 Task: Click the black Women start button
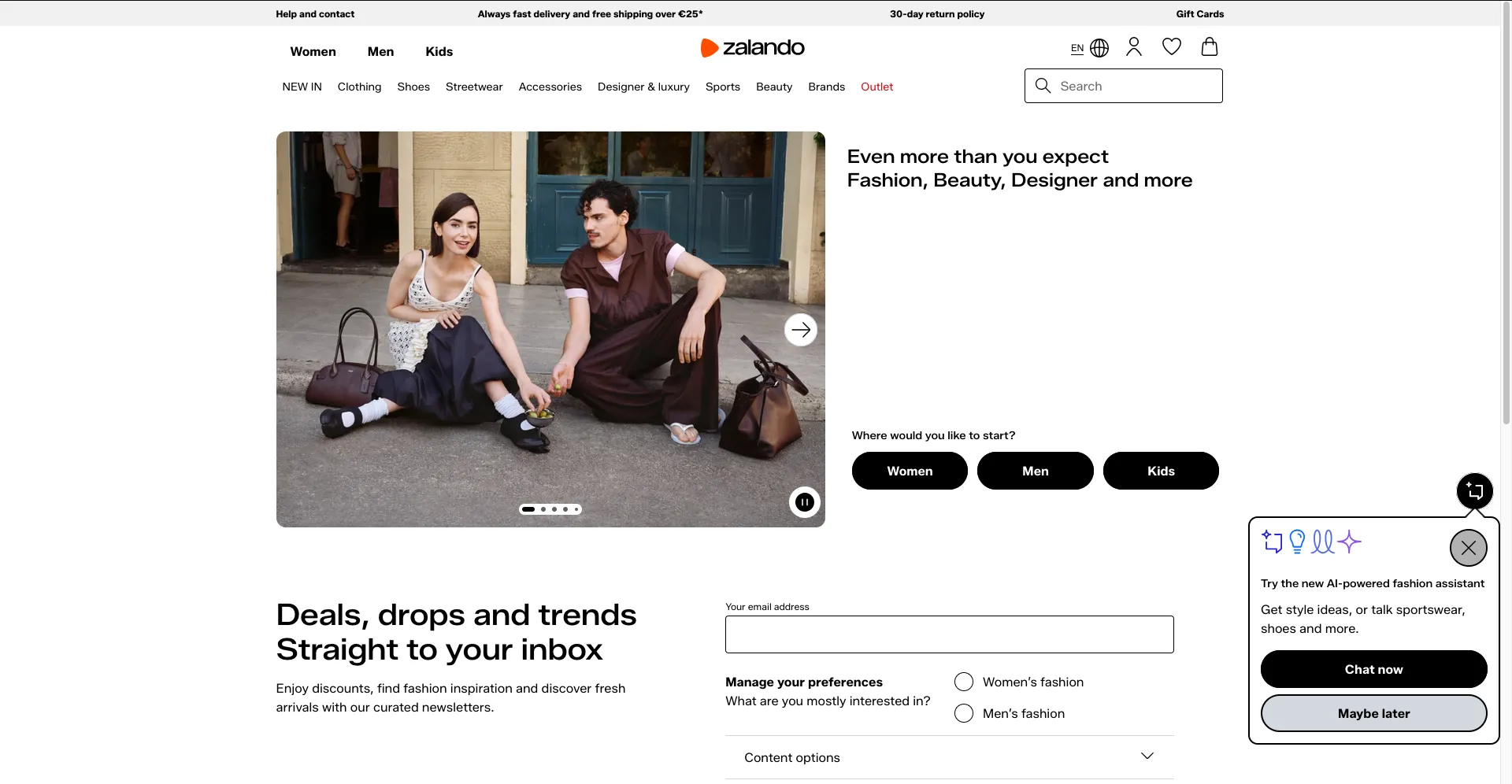coord(910,471)
